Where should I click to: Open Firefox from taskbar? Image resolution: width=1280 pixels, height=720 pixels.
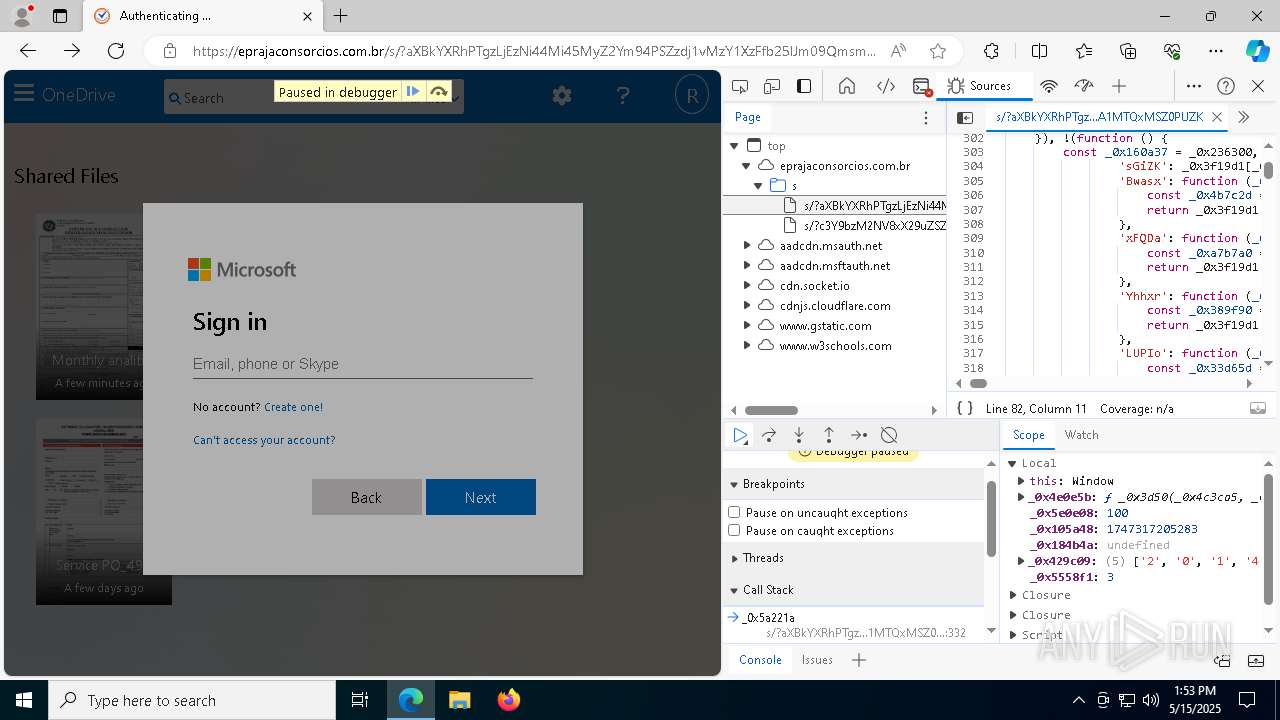pyautogui.click(x=509, y=700)
